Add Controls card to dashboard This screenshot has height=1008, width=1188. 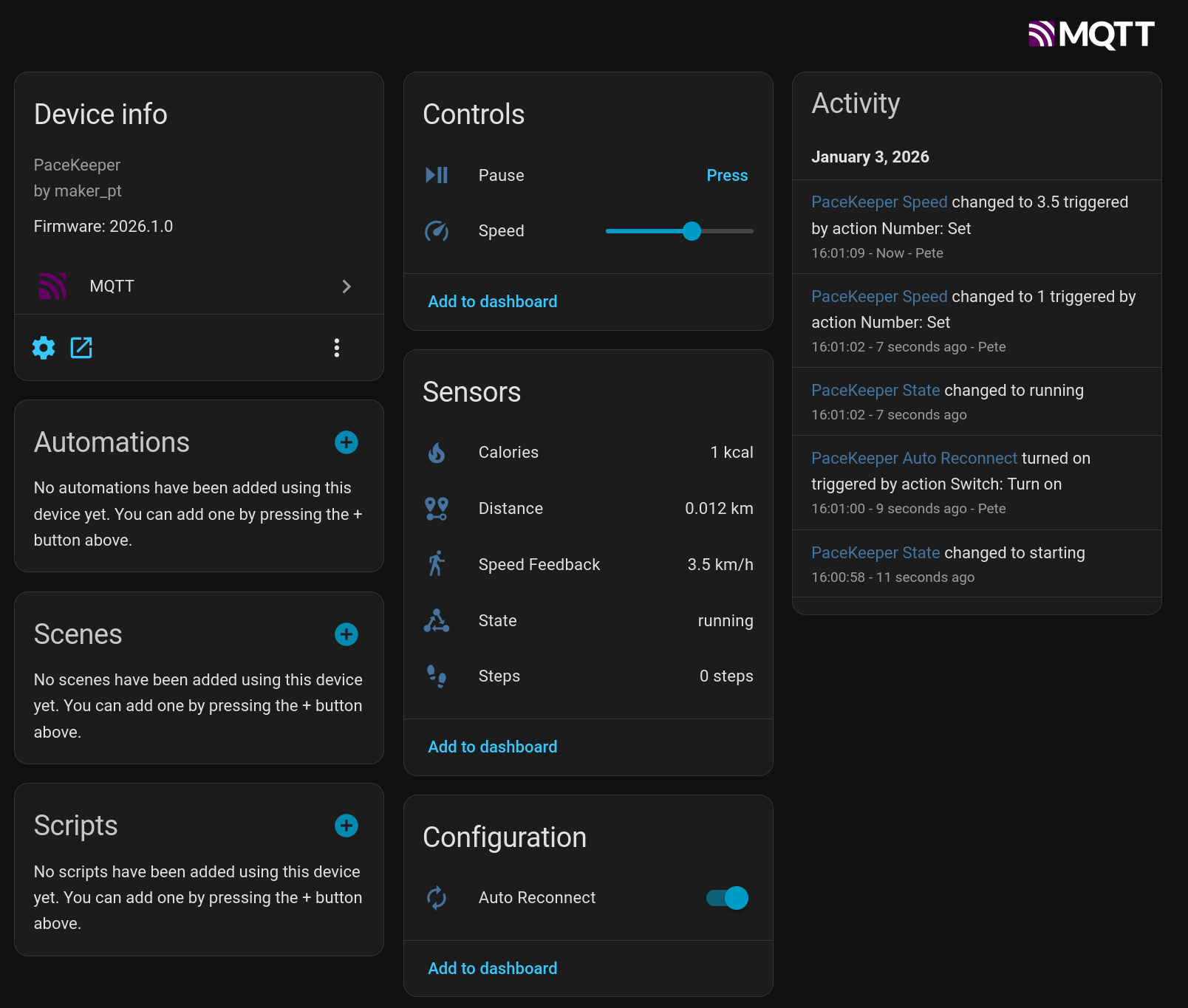click(492, 302)
